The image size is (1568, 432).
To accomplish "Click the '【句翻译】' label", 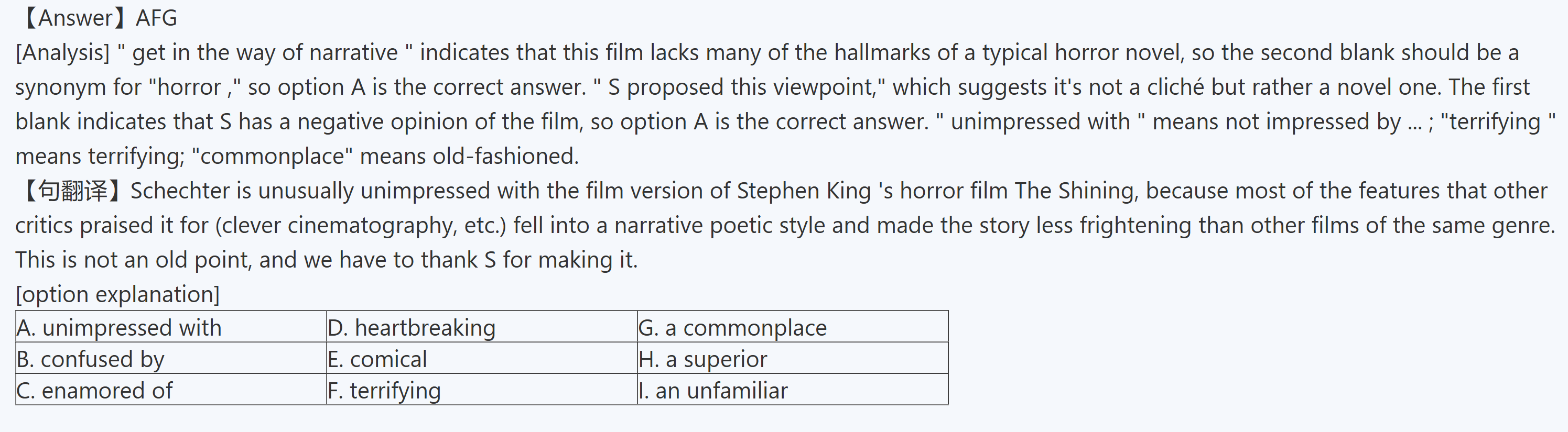I will click(x=73, y=191).
